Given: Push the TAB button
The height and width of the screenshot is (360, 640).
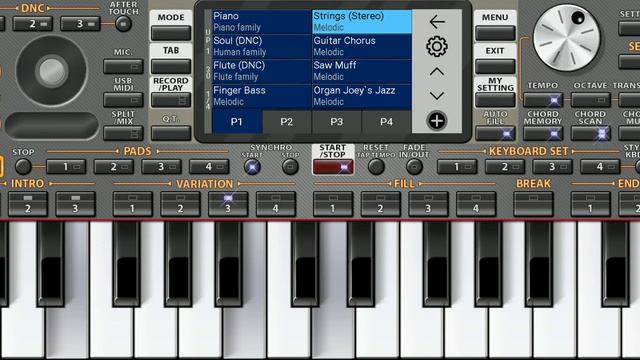Looking at the screenshot, I should (x=171, y=66).
